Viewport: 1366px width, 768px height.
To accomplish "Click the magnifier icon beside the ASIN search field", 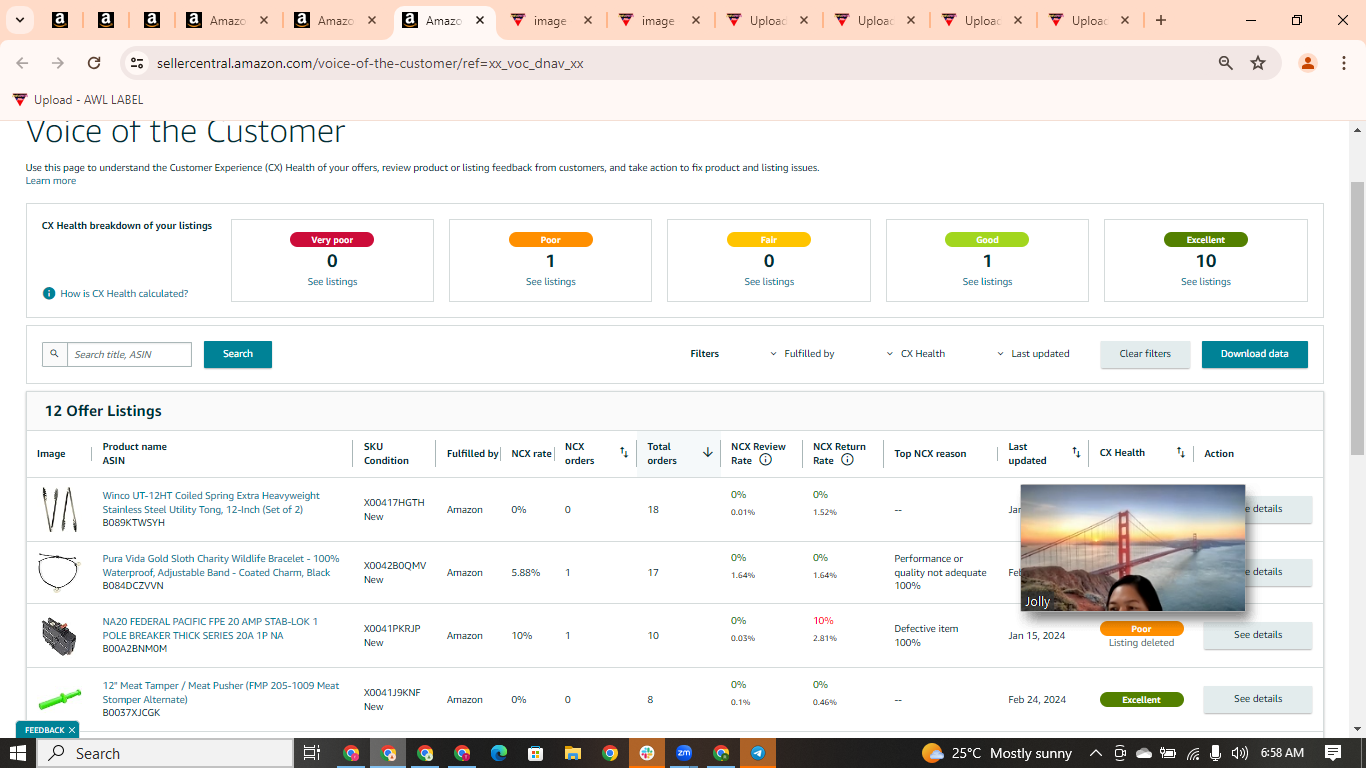I will tap(55, 354).
